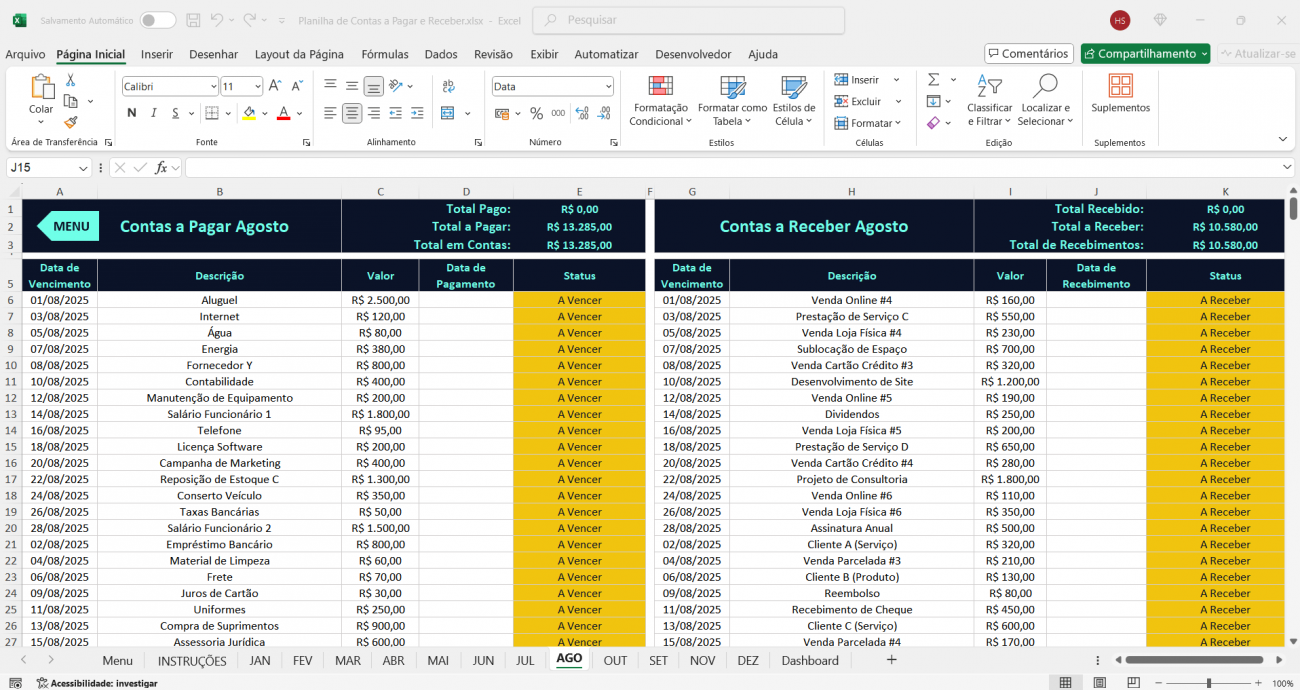Viewport: 1300px width, 690px height.
Task: Click the AutoSum sigma icon
Action: pyautogui.click(x=933, y=79)
